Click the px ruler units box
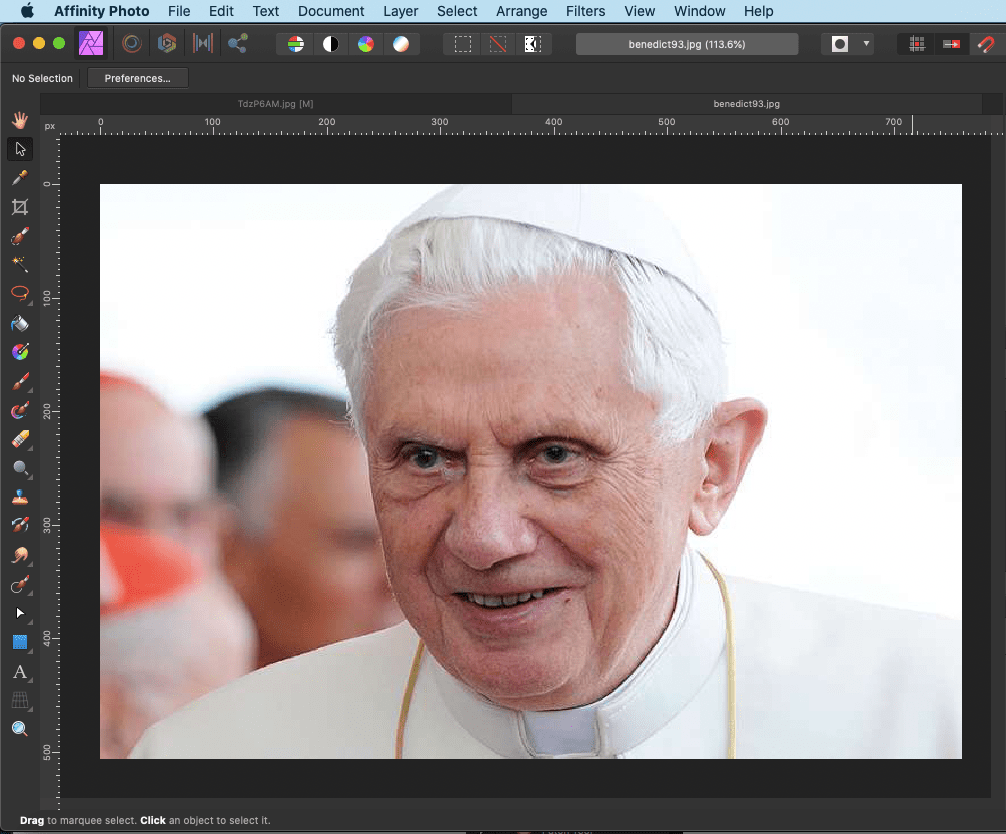 pos(49,125)
